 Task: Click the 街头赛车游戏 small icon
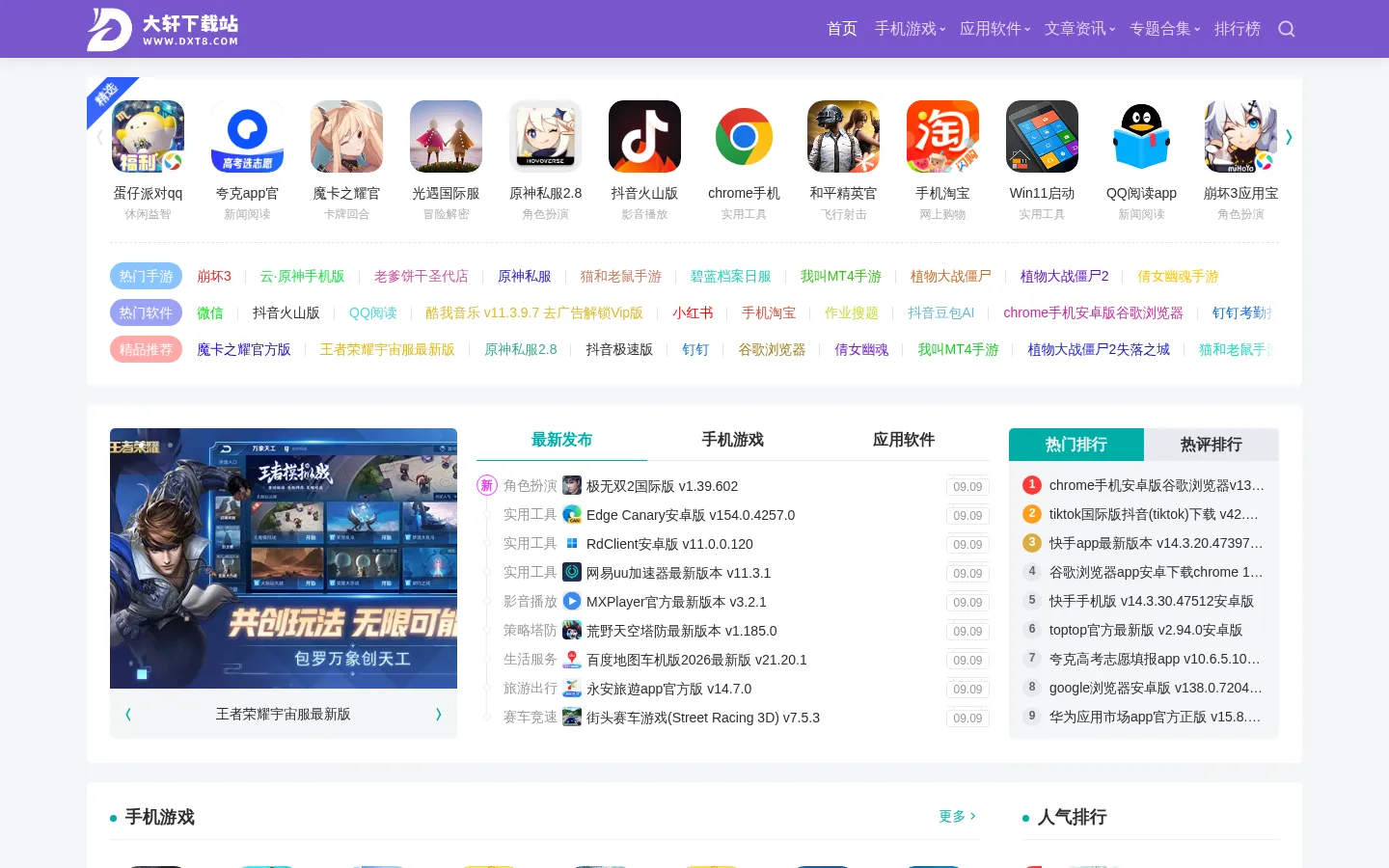coord(572,717)
